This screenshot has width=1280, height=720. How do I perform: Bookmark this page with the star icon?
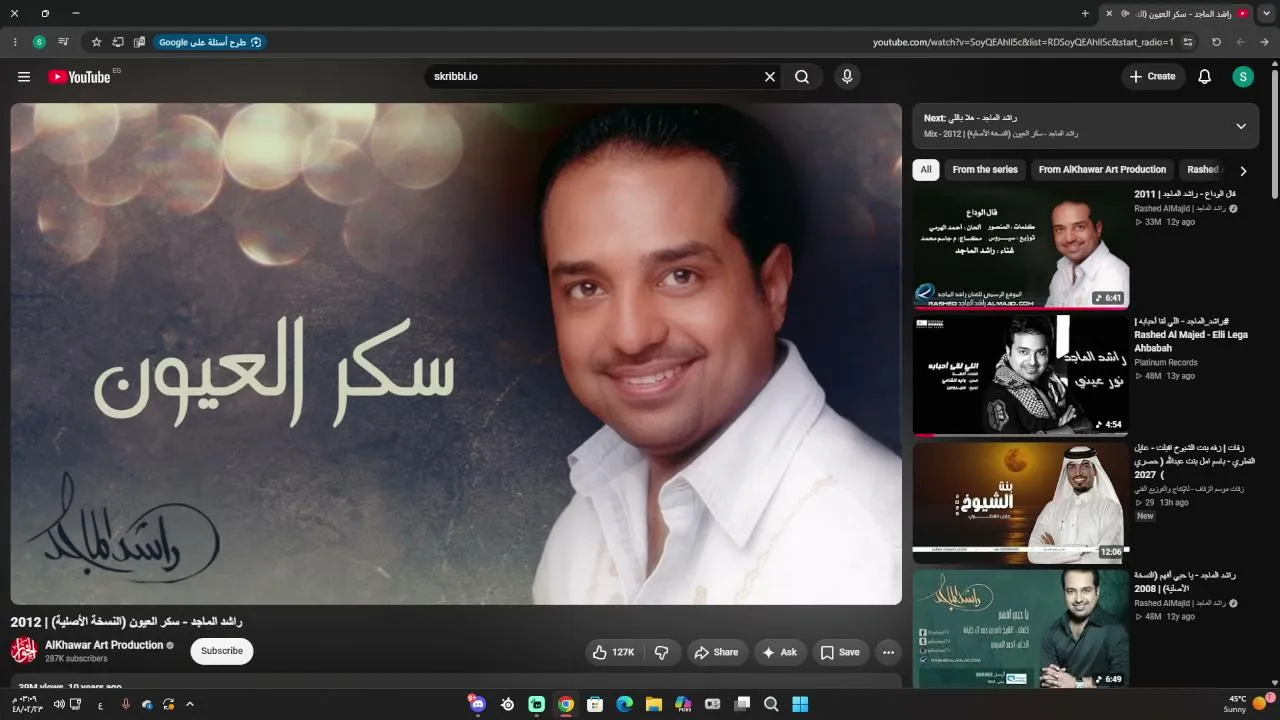96,42
